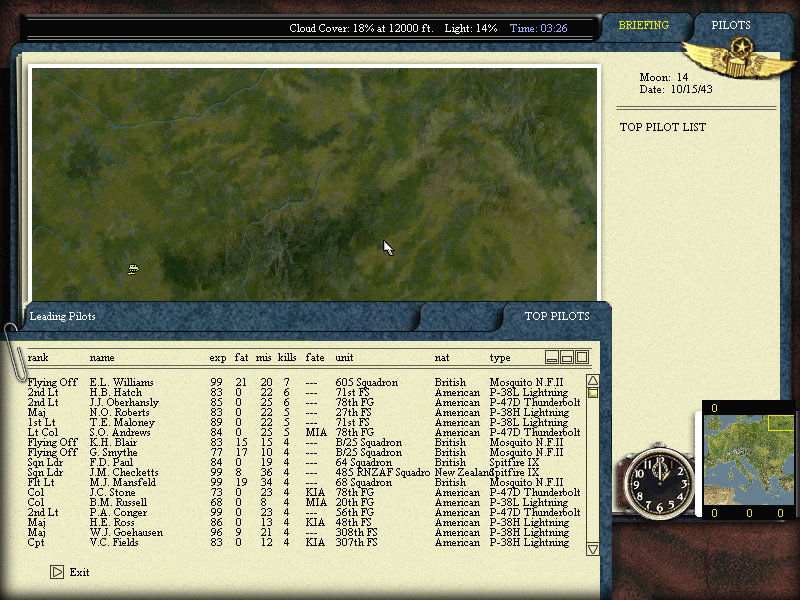Viewport: 800px width, 600px height.
Task: Sort by the unit column header
Action: tap(344, 357)
